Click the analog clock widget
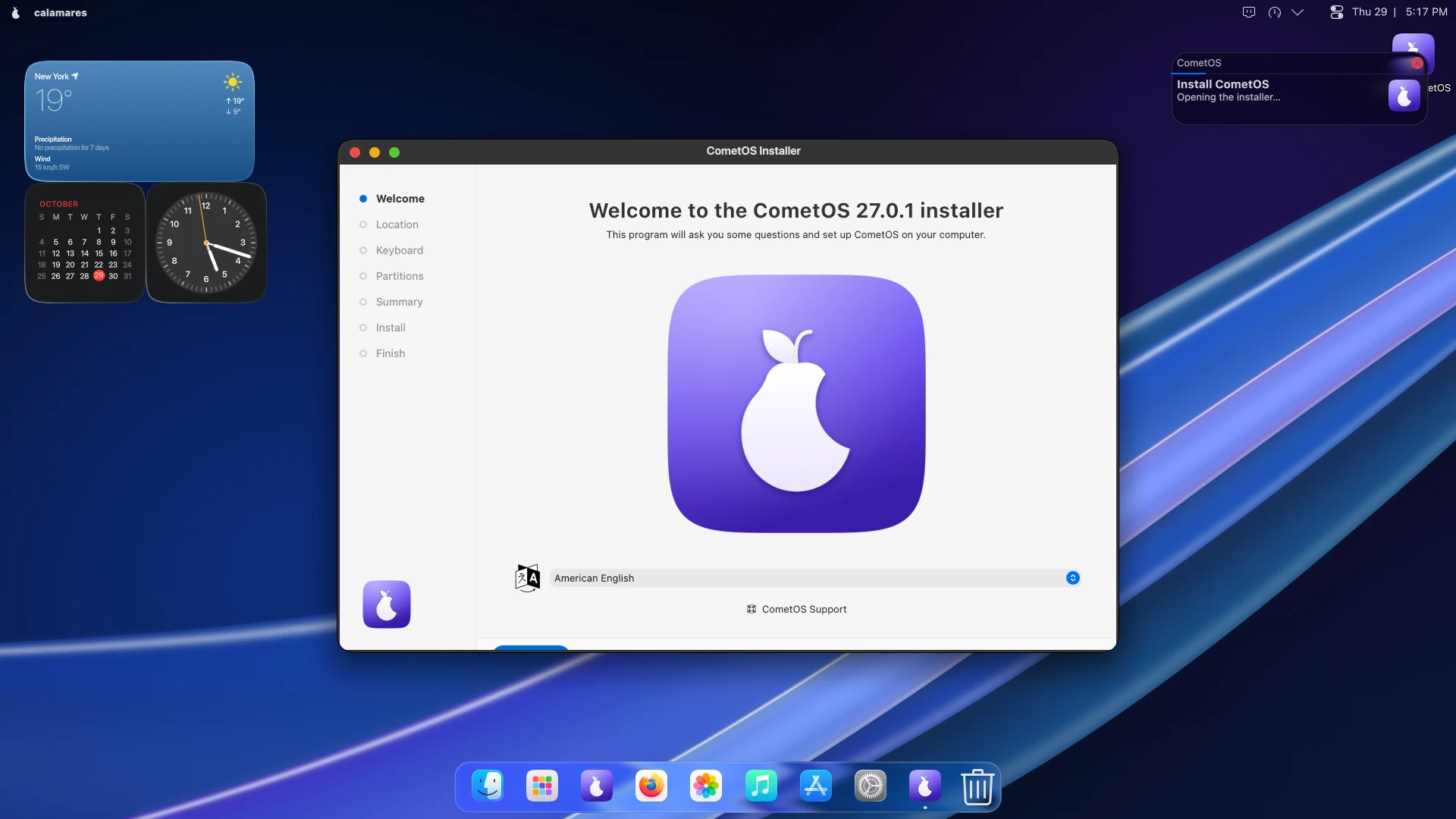Screen dimensions: 1456x819 click(x=206, y=243)
